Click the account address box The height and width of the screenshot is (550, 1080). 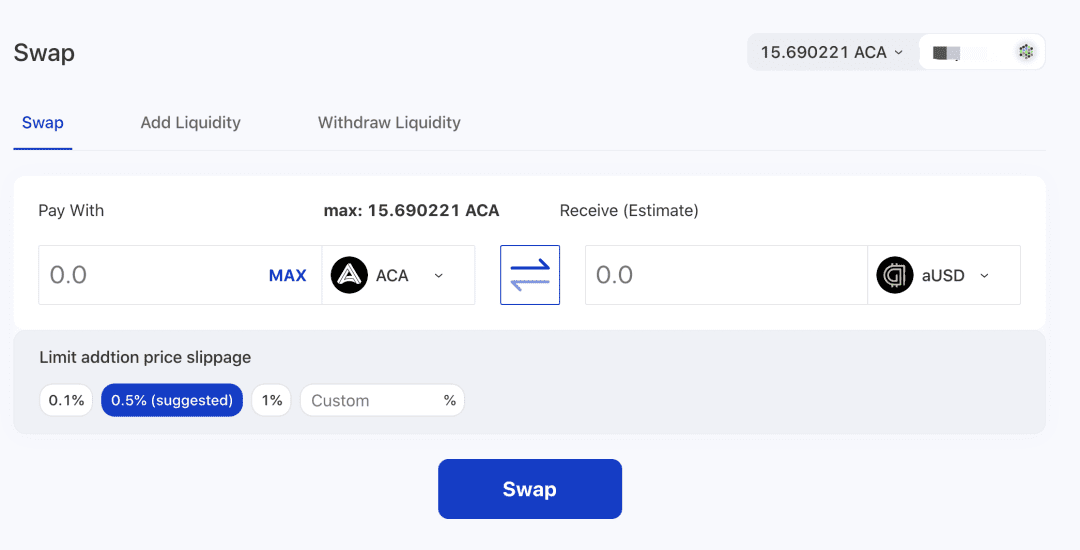982,52
